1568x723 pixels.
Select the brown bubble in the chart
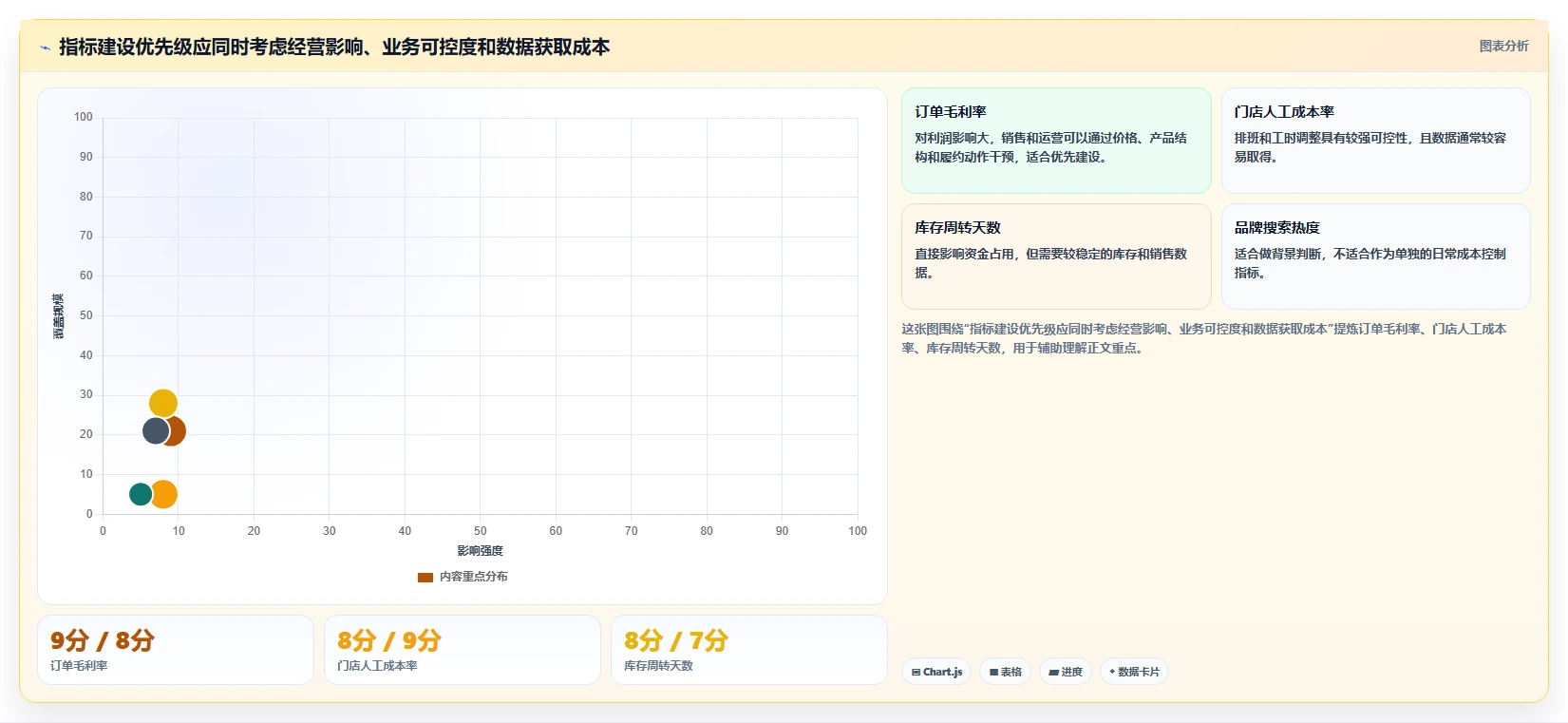pos(175,431)
